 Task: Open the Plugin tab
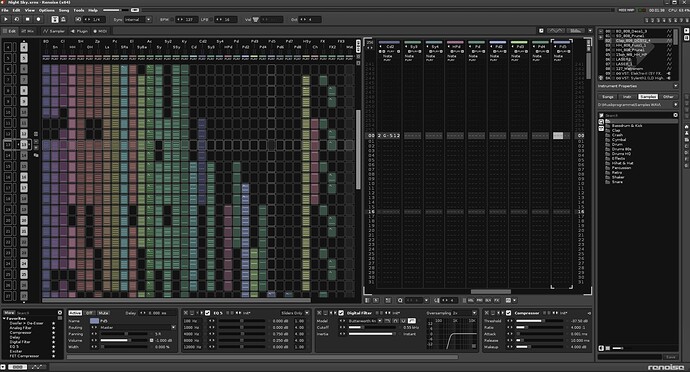79,31
